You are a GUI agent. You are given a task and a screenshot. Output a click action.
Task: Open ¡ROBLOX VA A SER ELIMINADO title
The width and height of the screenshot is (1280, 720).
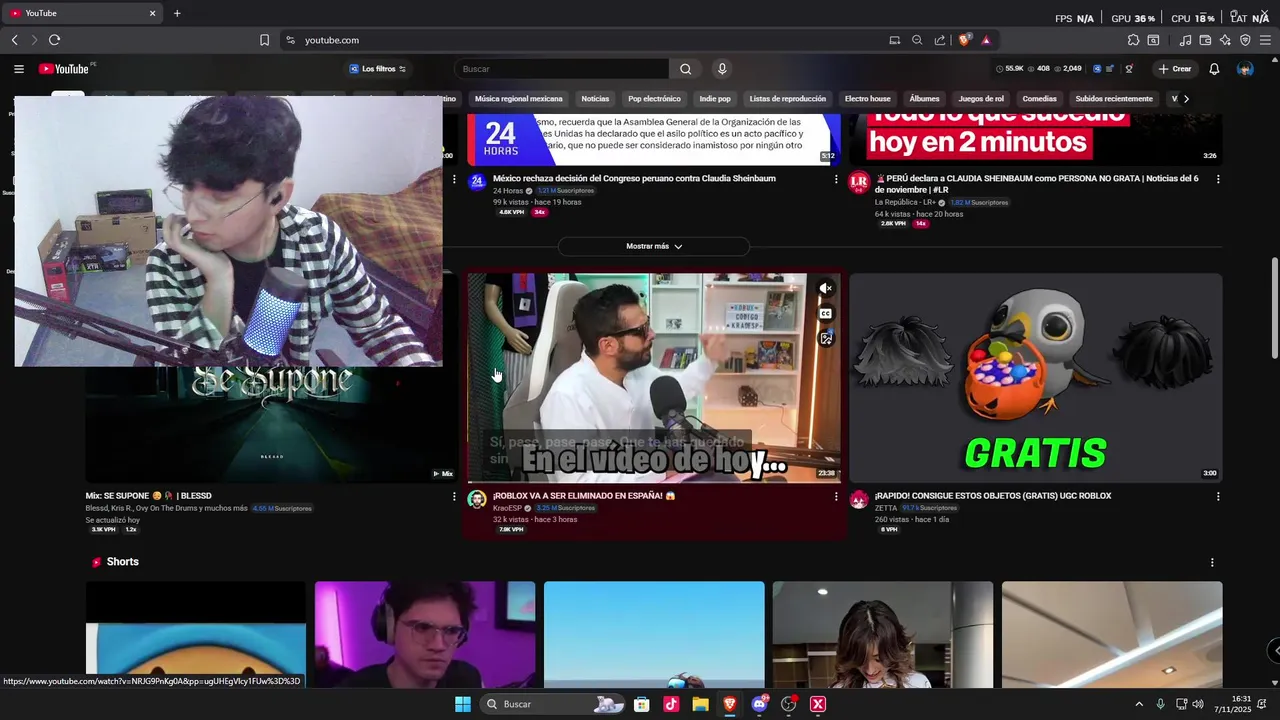click(584, 496)
